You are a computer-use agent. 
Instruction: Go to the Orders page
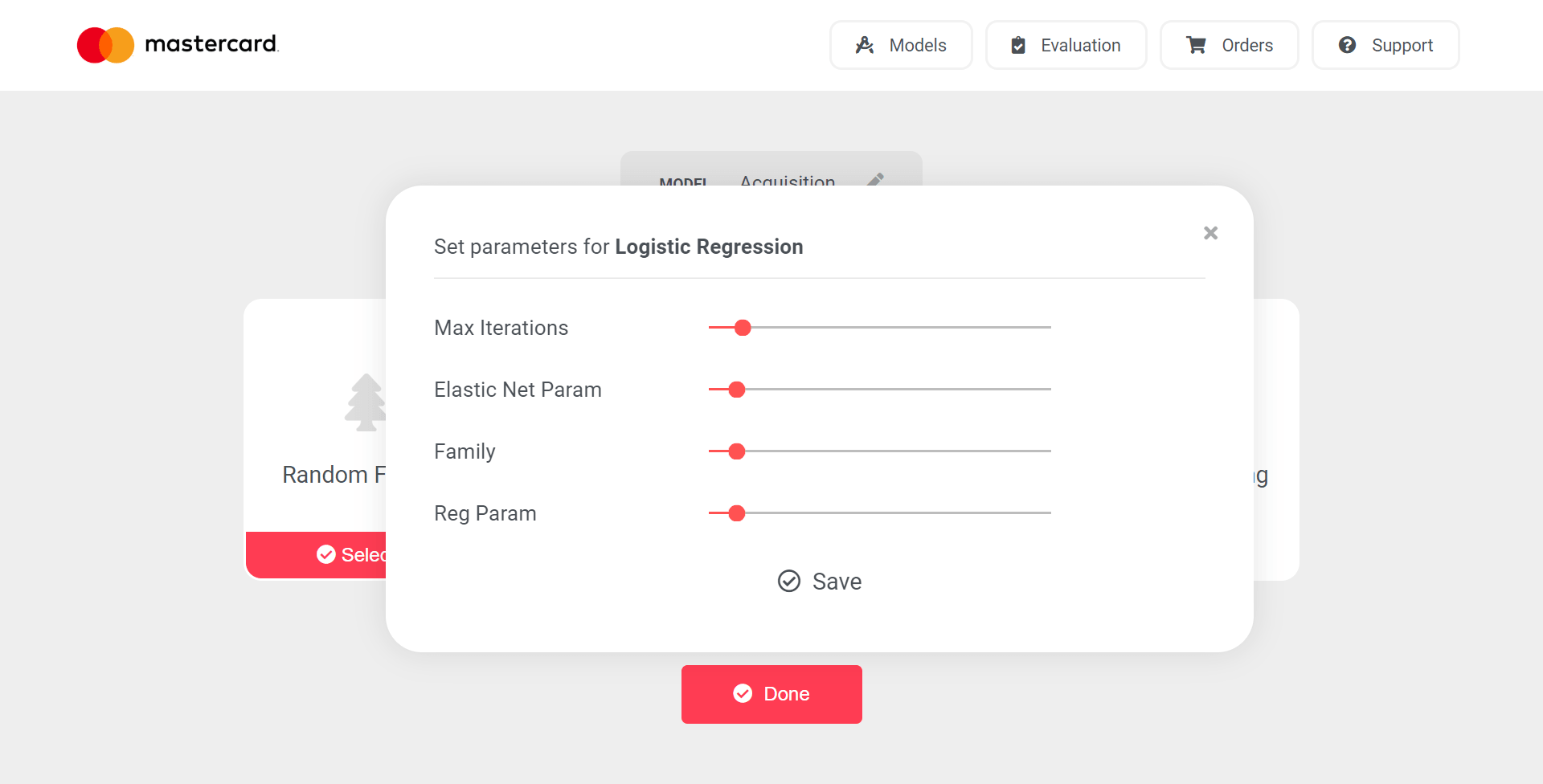click(x=1229, y=45)
